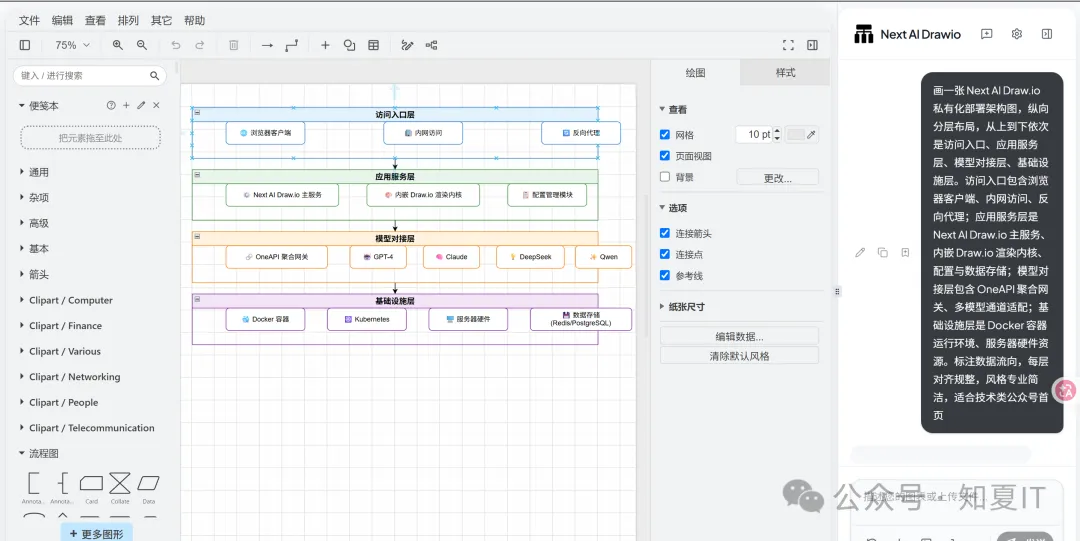Copy the chat message
Image resolution: width=1080 pixels, height=541 pixels.
[882, 253]
